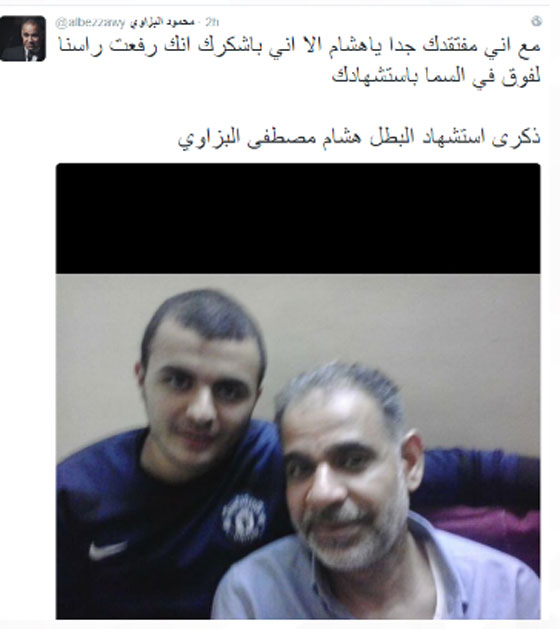Open the attached photo of two men
This screenshot has width=560, height=629.
298,391
